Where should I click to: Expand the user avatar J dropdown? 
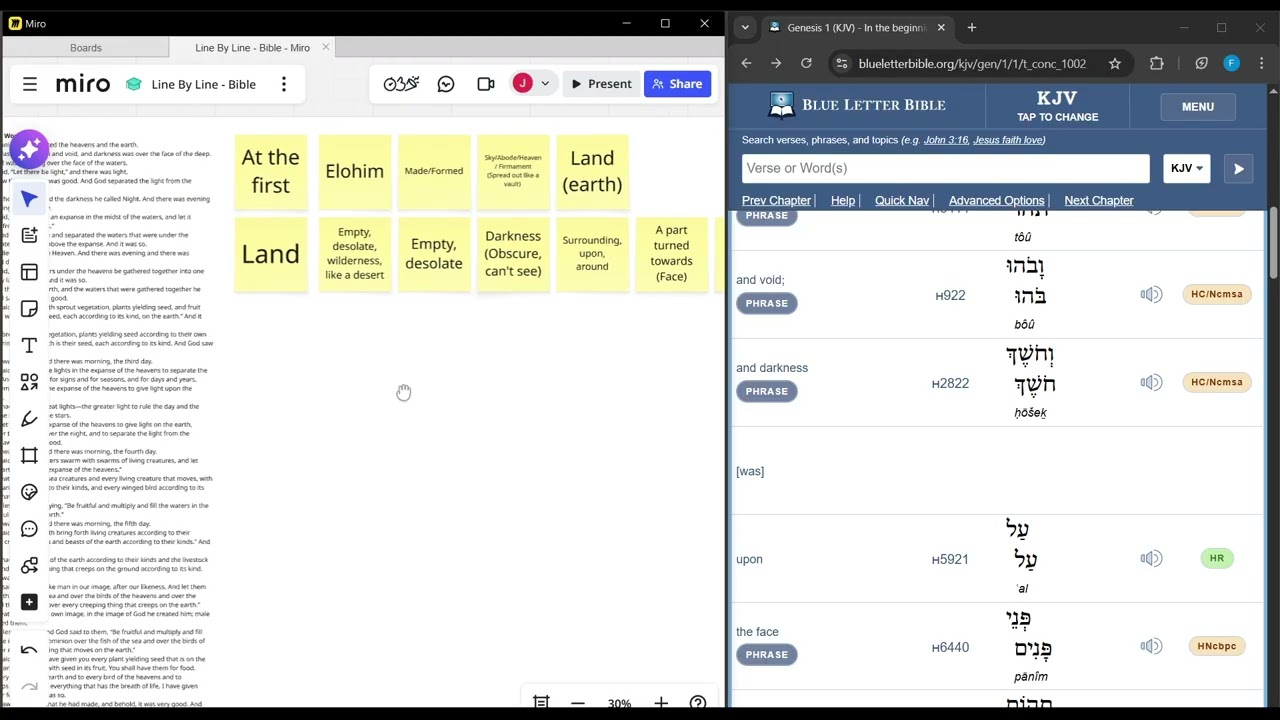(x=545, y=84)
